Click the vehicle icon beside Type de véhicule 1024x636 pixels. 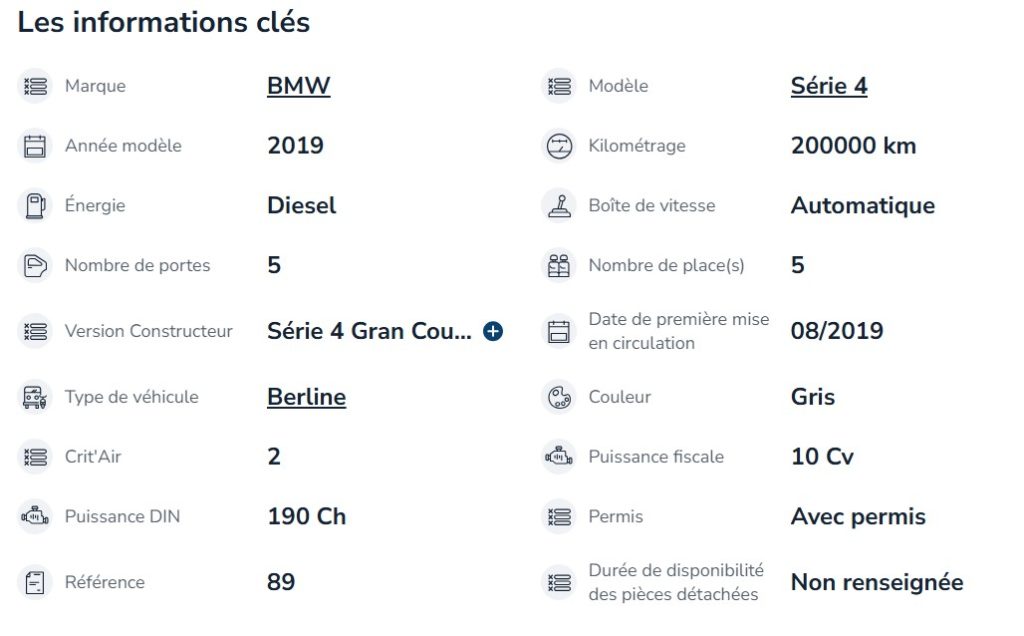click(x=35, y=397)
